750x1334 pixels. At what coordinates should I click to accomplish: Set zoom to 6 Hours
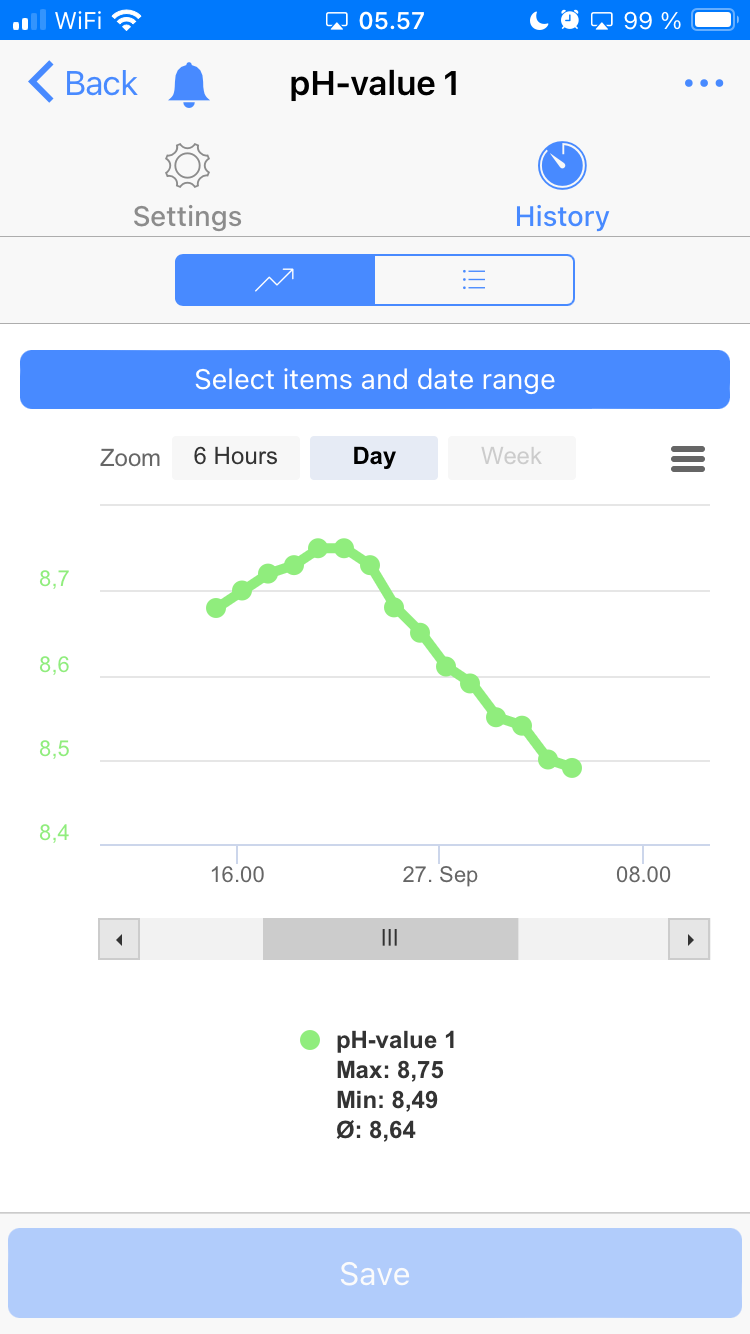(x=235, y=457)
